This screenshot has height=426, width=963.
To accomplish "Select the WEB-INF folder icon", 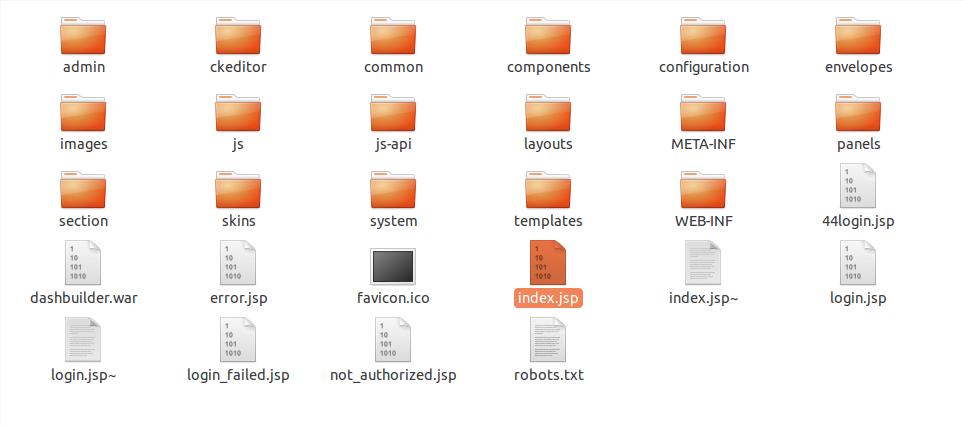I will click(703, 190).
